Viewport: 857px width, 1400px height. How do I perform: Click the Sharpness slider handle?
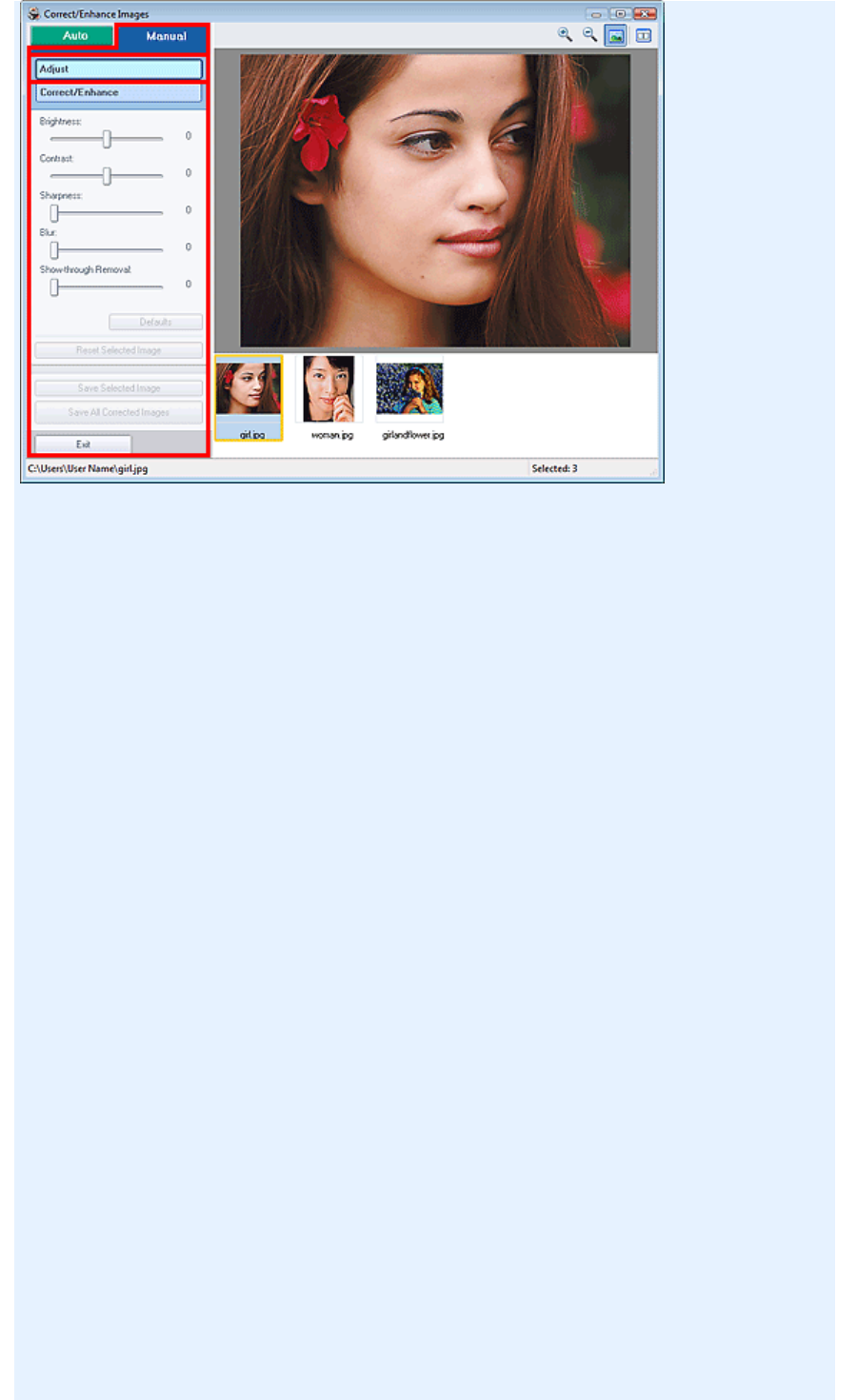click(x=54, y=213)
